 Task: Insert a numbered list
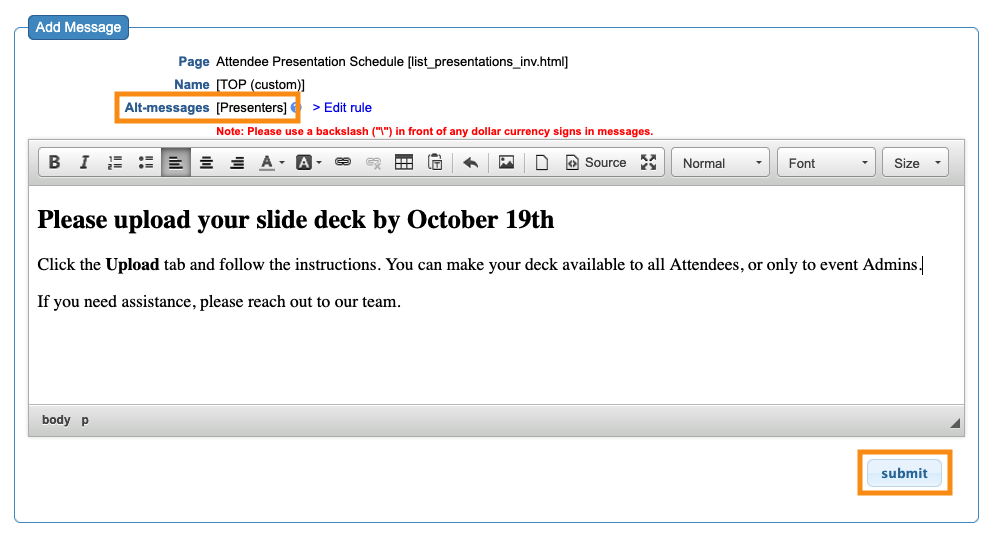click(115, 163)
